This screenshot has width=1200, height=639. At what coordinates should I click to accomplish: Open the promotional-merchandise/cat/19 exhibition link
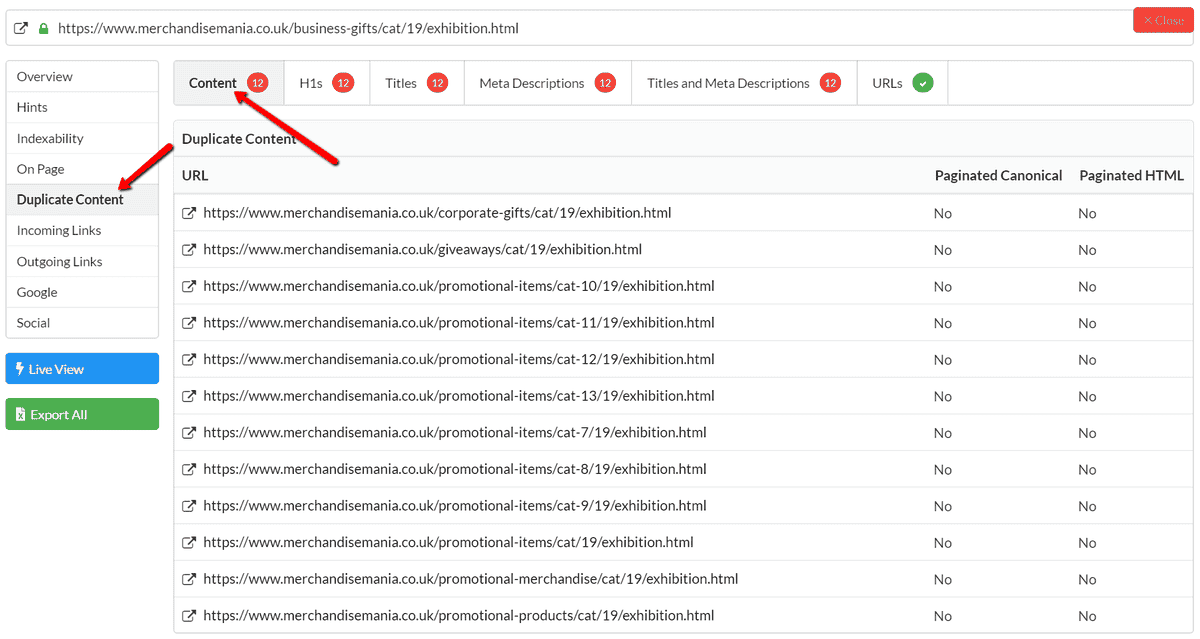pyautogui.click(x=471, y=579)
